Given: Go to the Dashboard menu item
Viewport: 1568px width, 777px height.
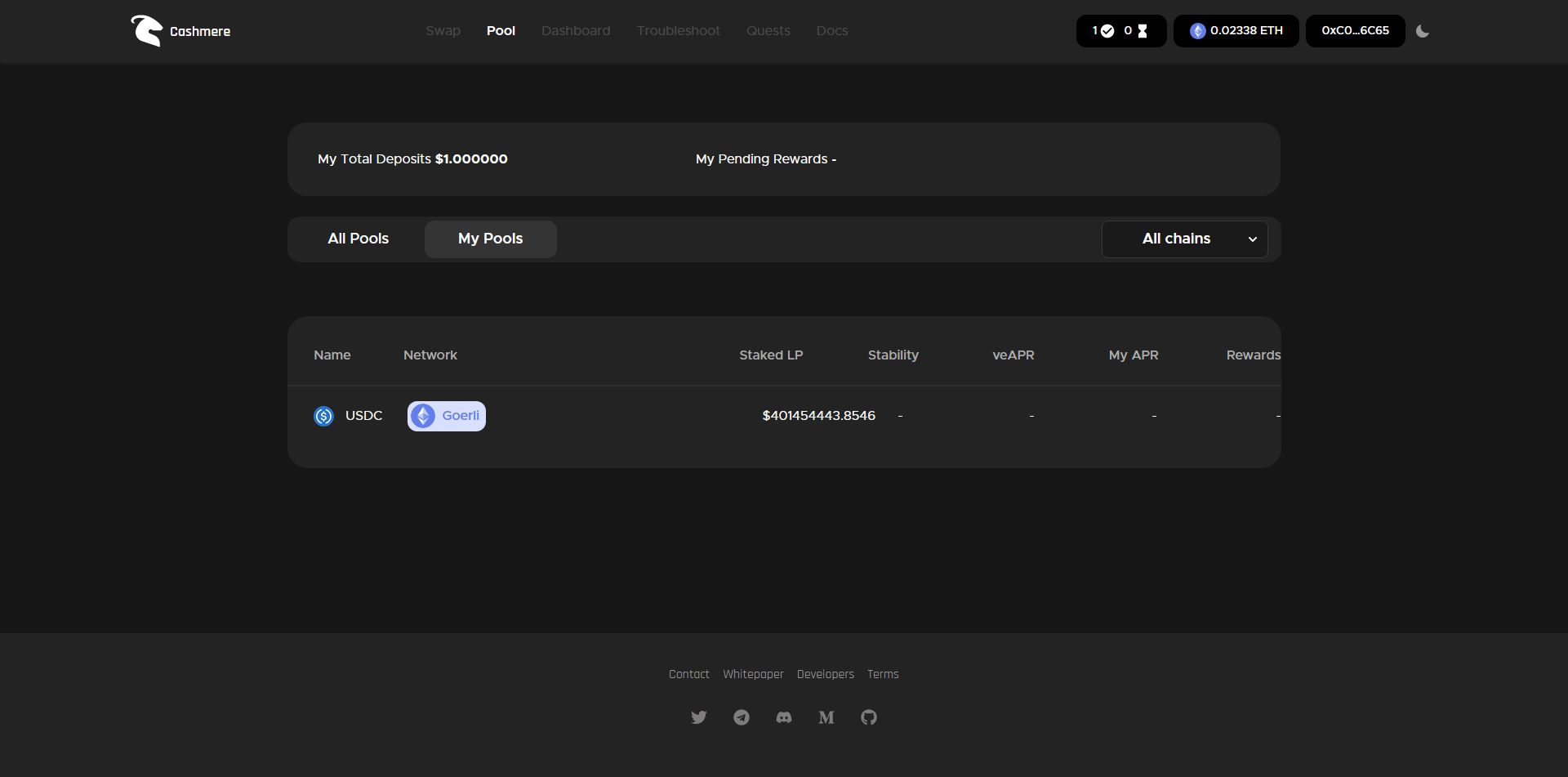Looking at the screenshot, I should pos(576,31).
